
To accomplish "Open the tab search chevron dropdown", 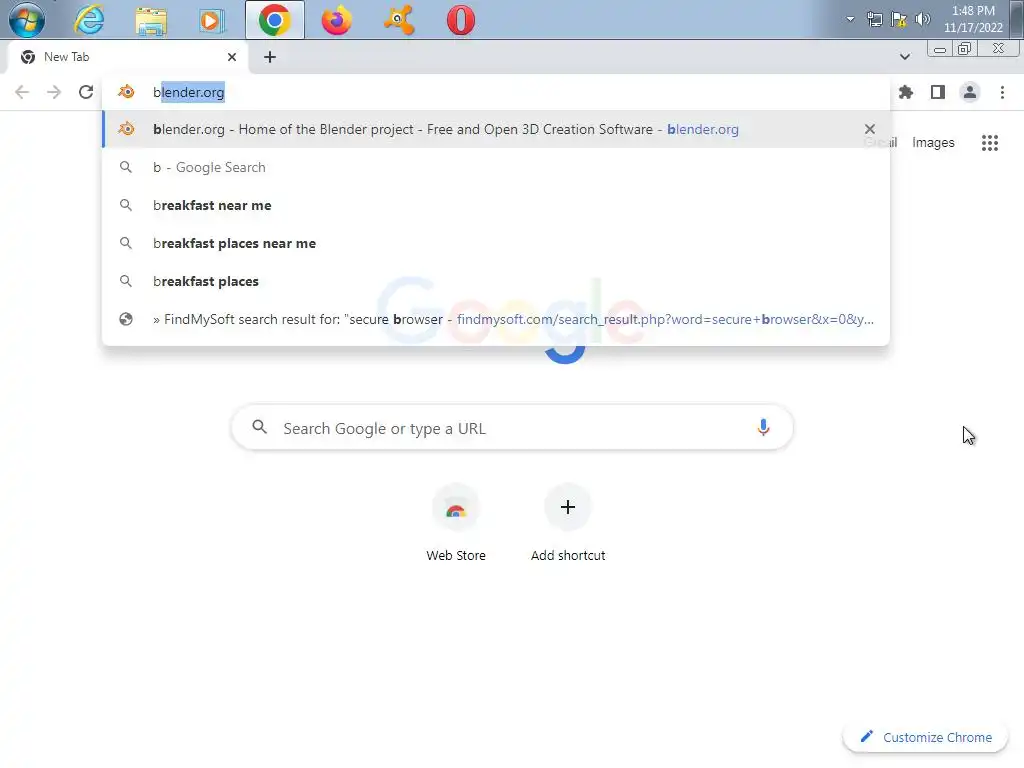I will click(x=904, y=57).
